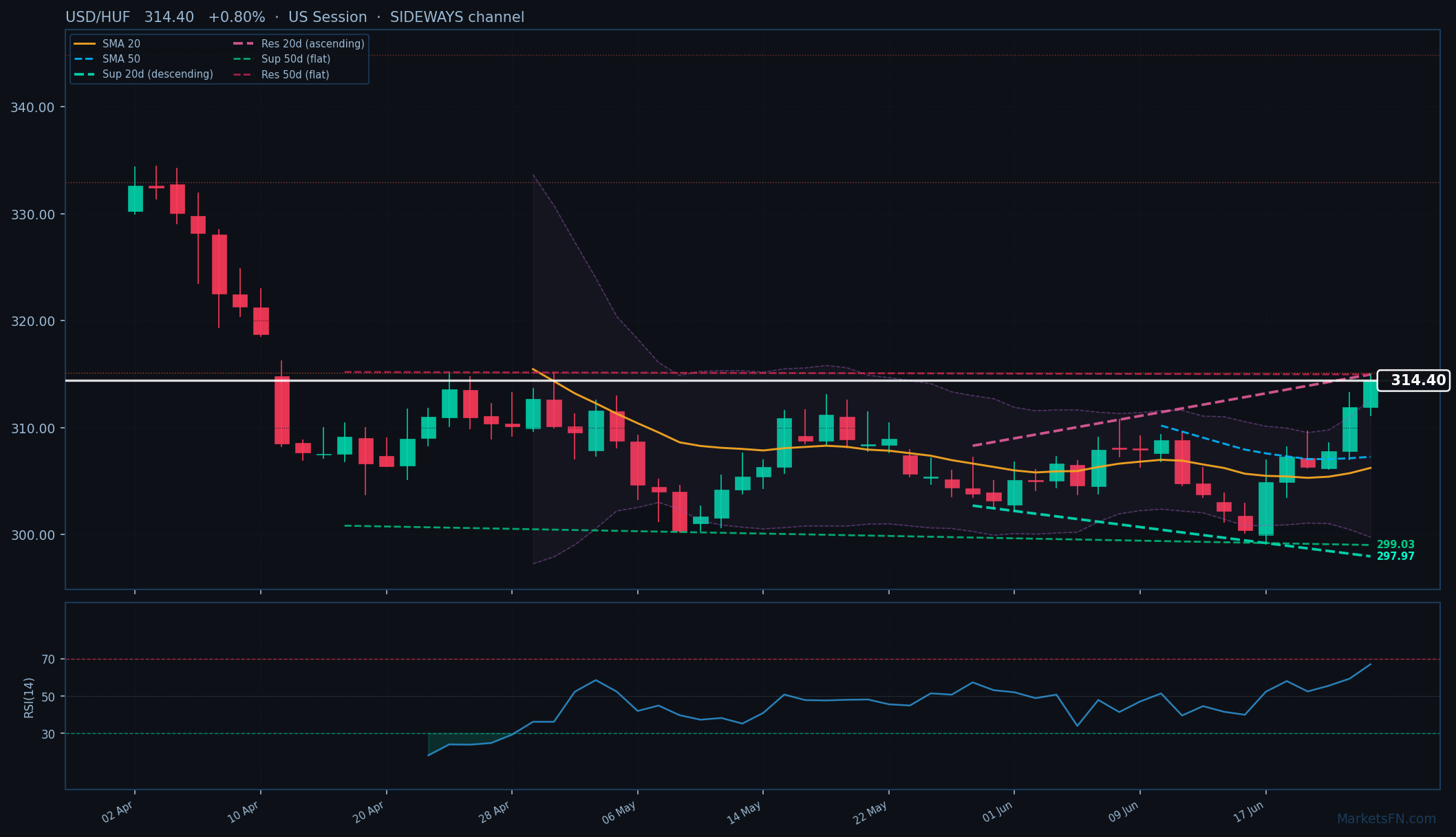Click the RSI 70 overbought label
The image size is (1456, 837).
[x=48, y=660]
